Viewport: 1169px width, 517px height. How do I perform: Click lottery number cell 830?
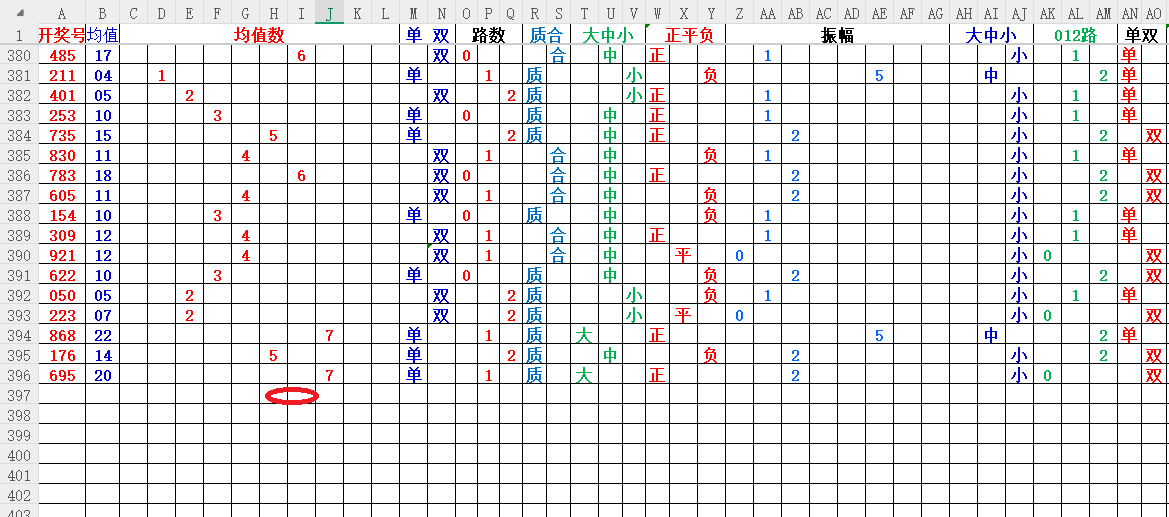[61, 155]
